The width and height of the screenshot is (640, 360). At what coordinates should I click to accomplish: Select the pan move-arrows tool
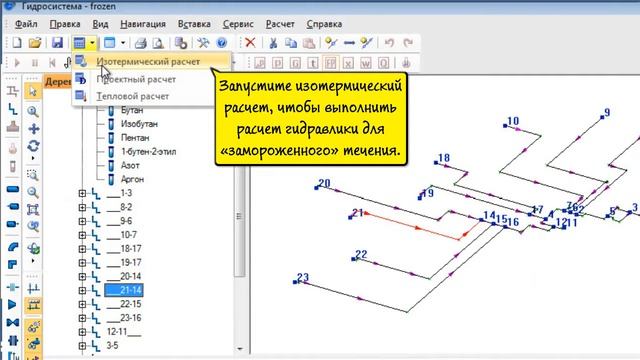(x=33, y=129)
